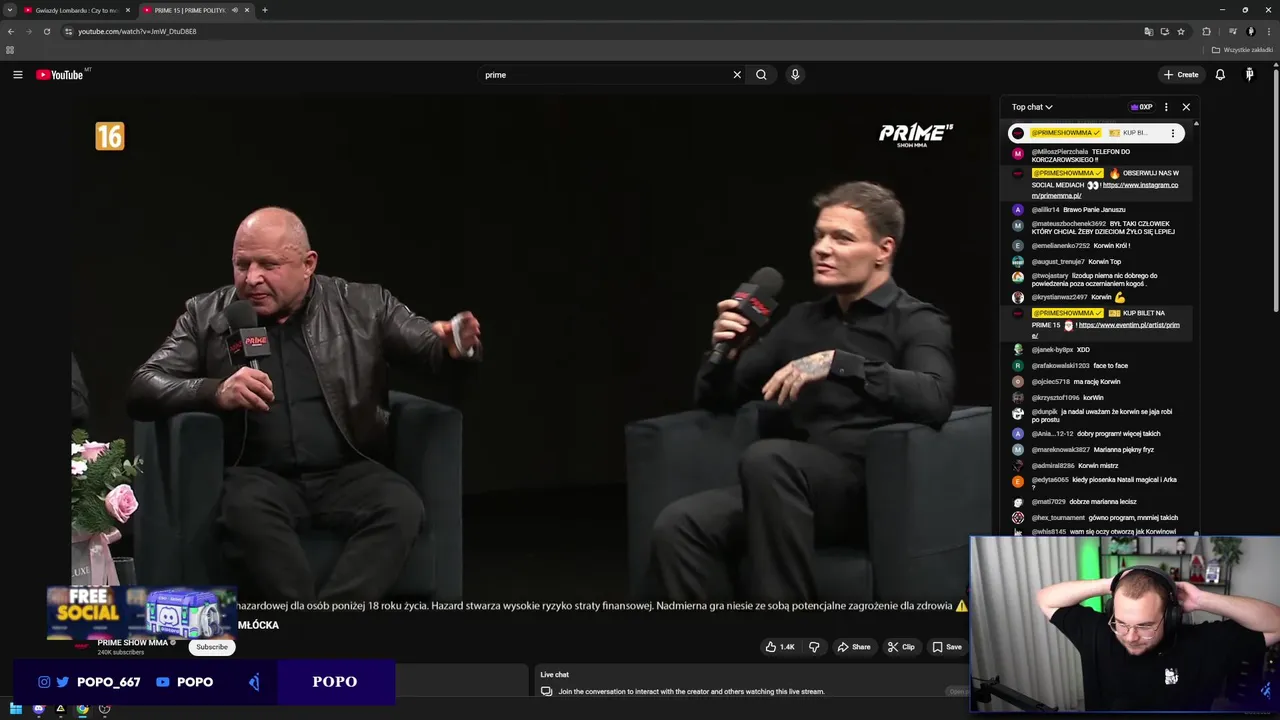The width and height of the screenshot is (1280, 720).
Task: Open pinned message options menu
Action: [1173, 133]
